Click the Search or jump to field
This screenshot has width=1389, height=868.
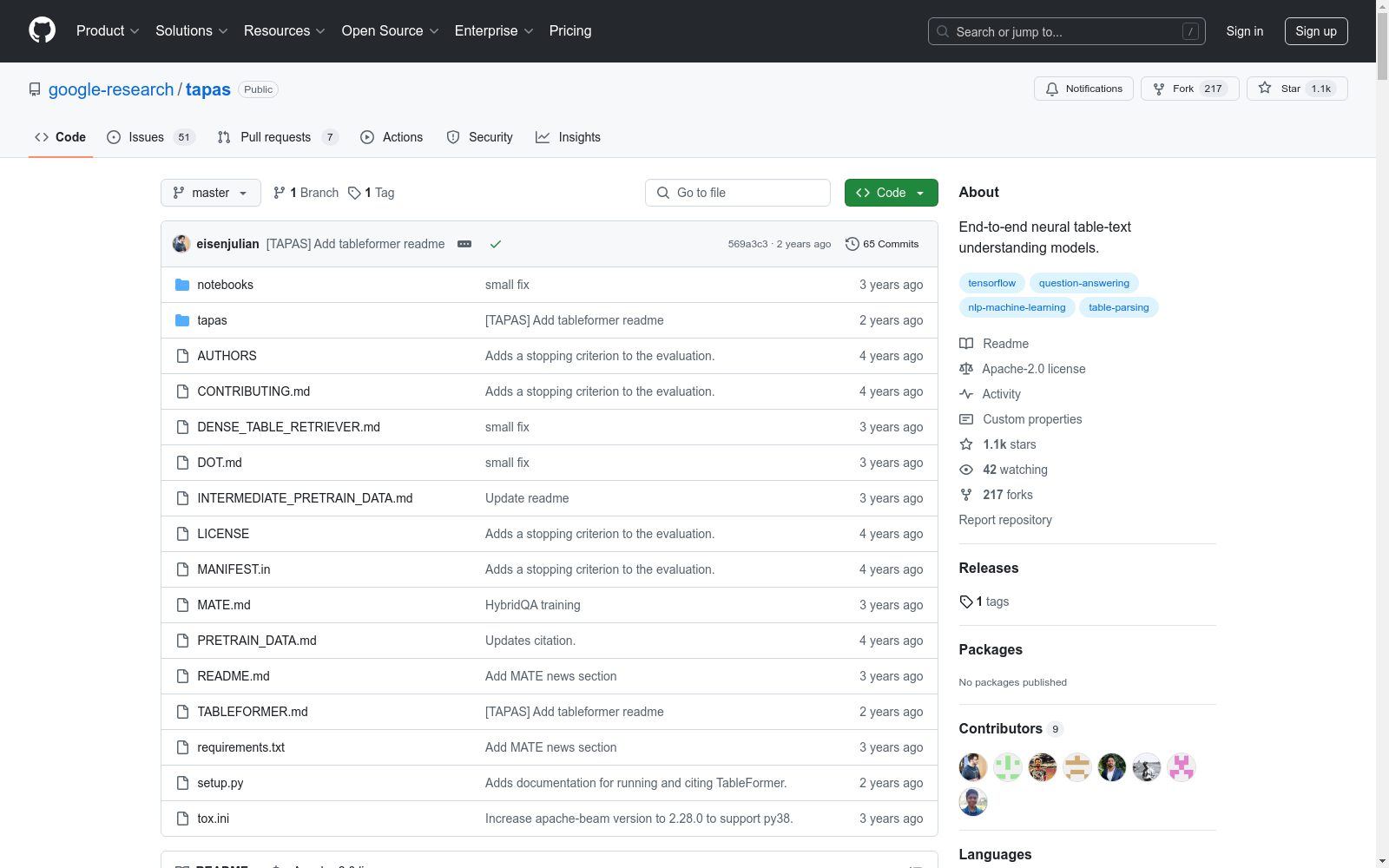coord(1067,31)
